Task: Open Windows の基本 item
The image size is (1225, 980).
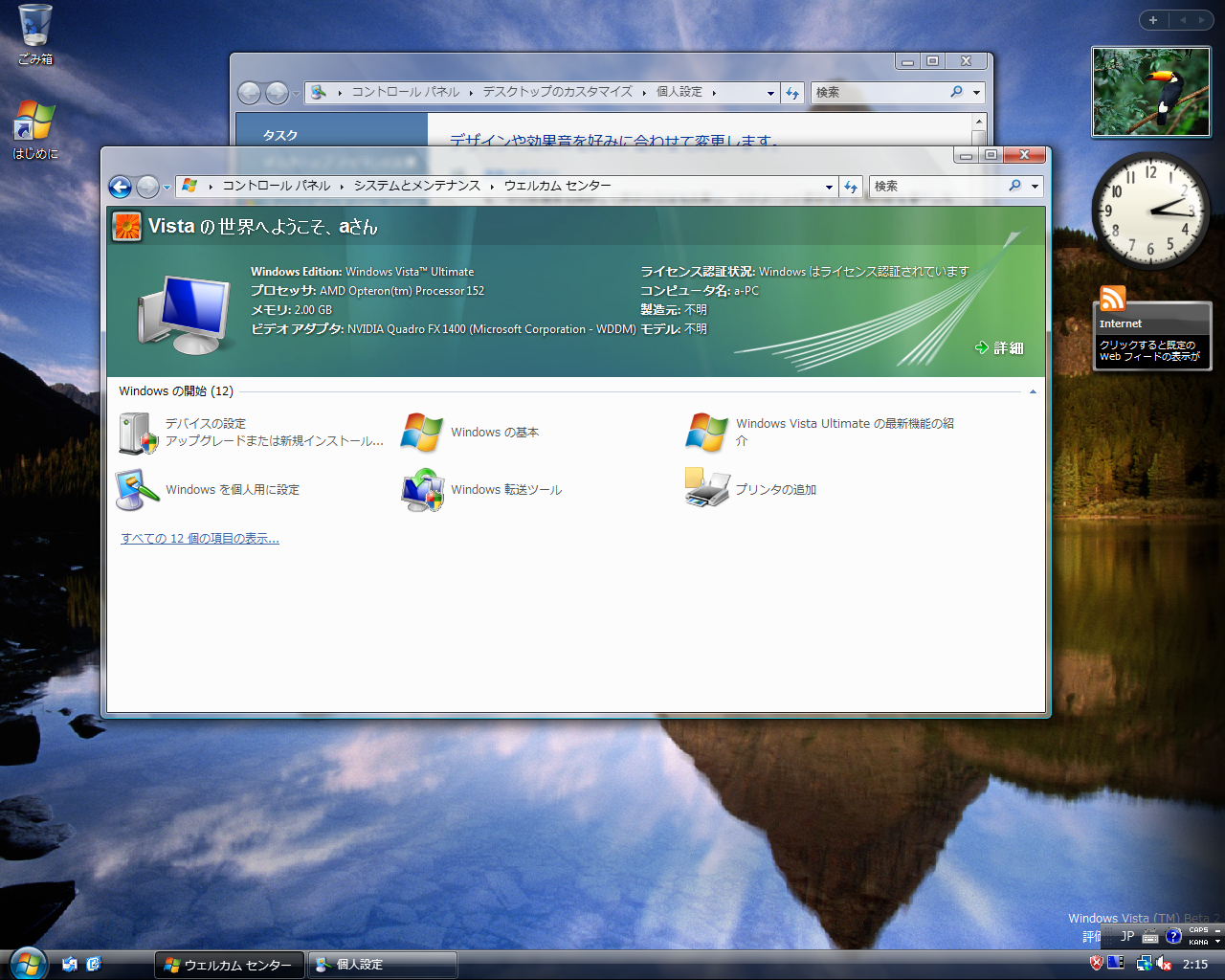Action: click(x=471, y=433)
